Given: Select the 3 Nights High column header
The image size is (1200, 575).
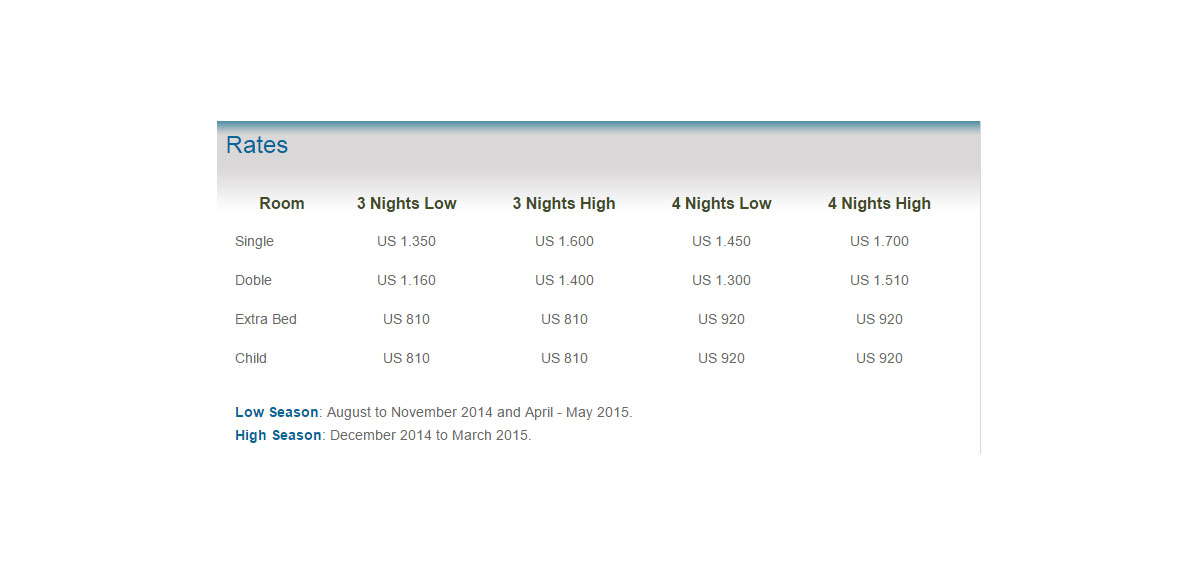Looking at the screenshot, I should click(564, 204).
